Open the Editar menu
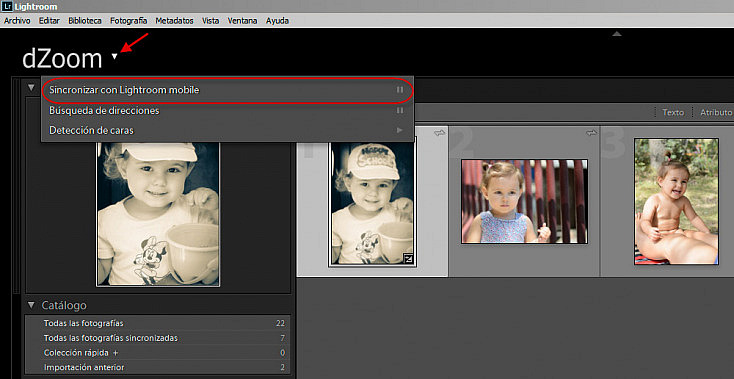This screenshot has width=734, height=379. pos(49,21)
